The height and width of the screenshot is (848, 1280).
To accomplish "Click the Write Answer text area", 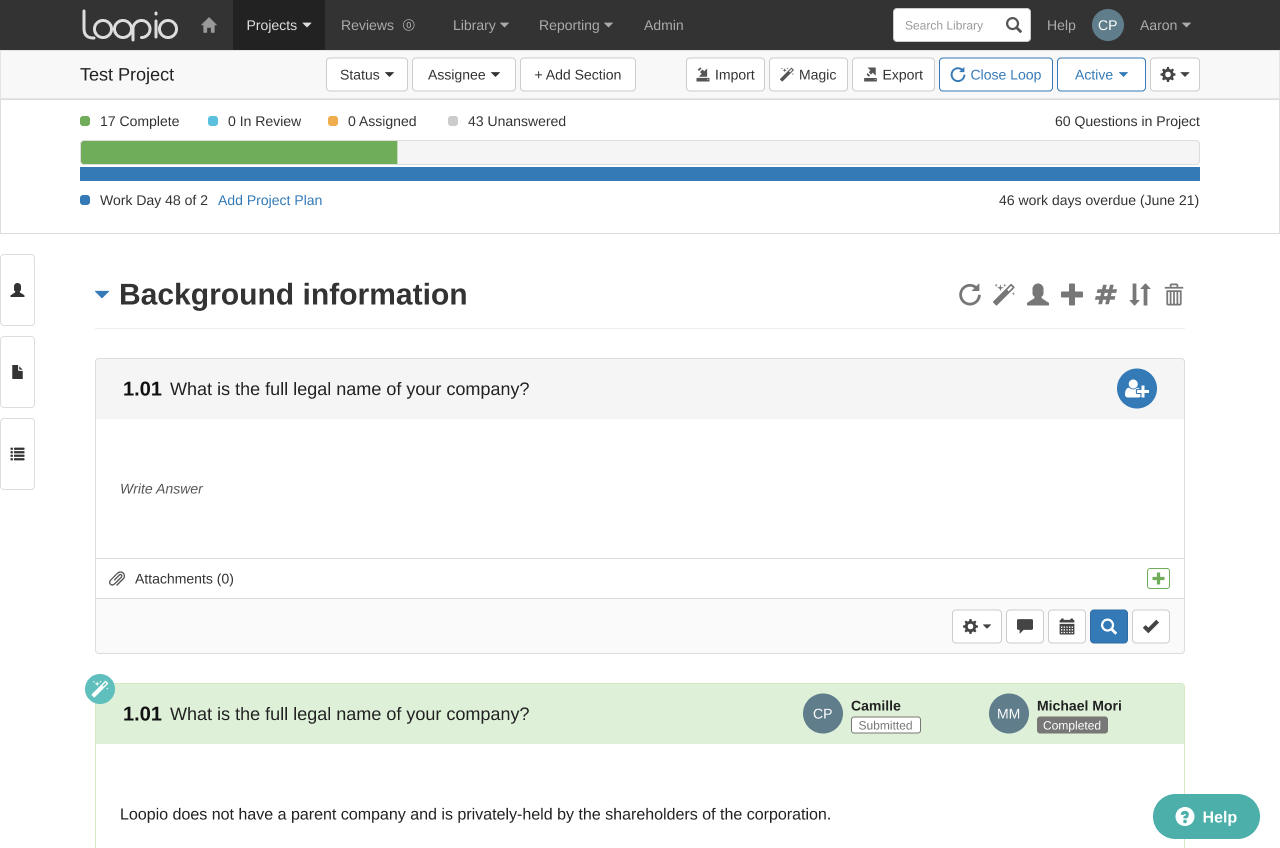I will coord(640,488).
